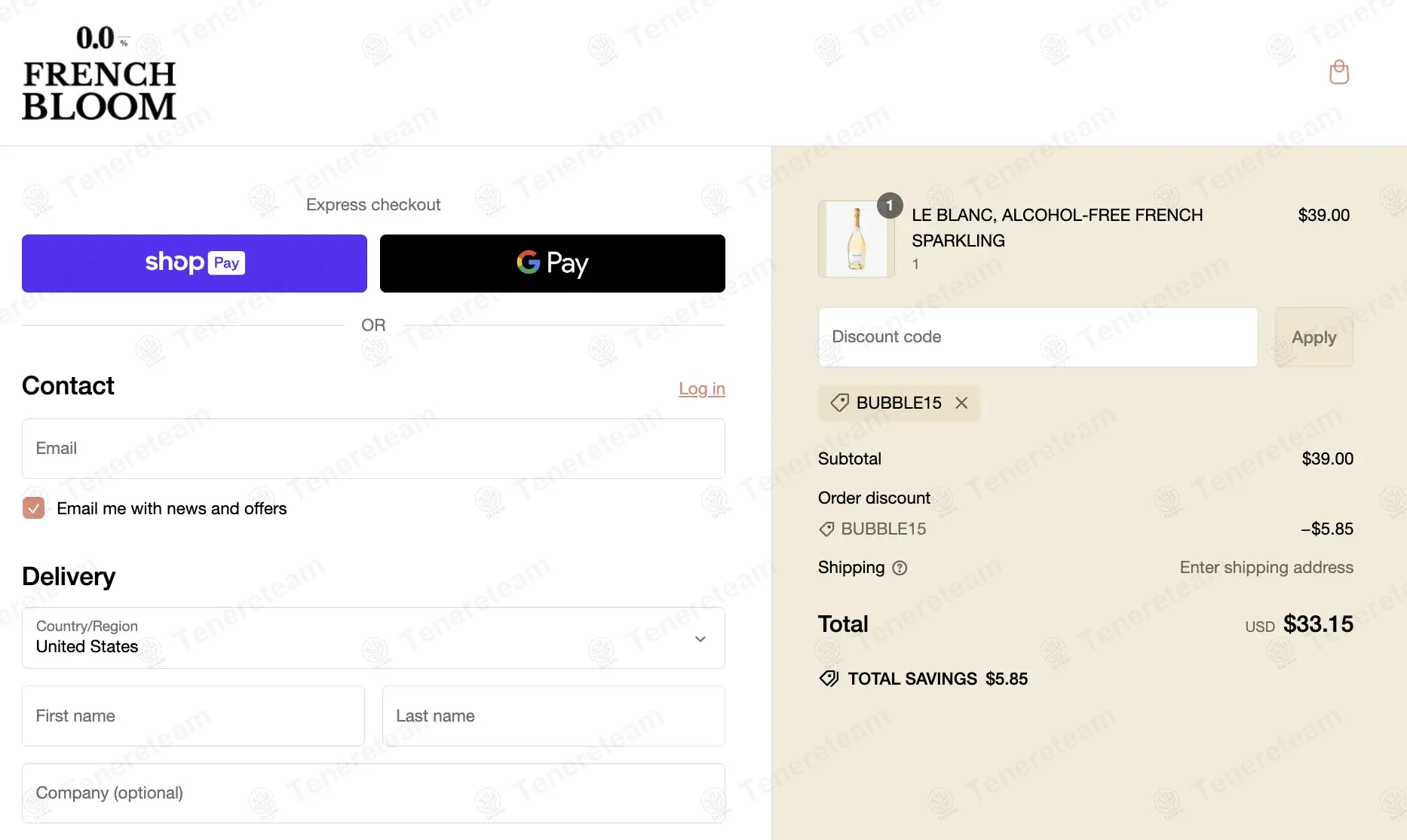Click the Total Savings tag icon

[829, 679]
